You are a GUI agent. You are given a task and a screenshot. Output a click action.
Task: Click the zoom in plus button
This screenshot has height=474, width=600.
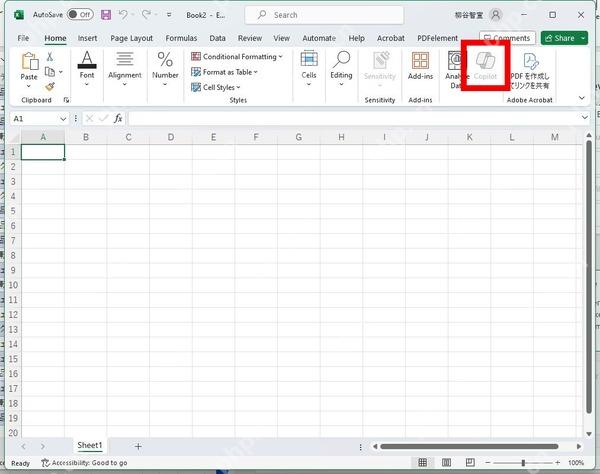point(558,463)
